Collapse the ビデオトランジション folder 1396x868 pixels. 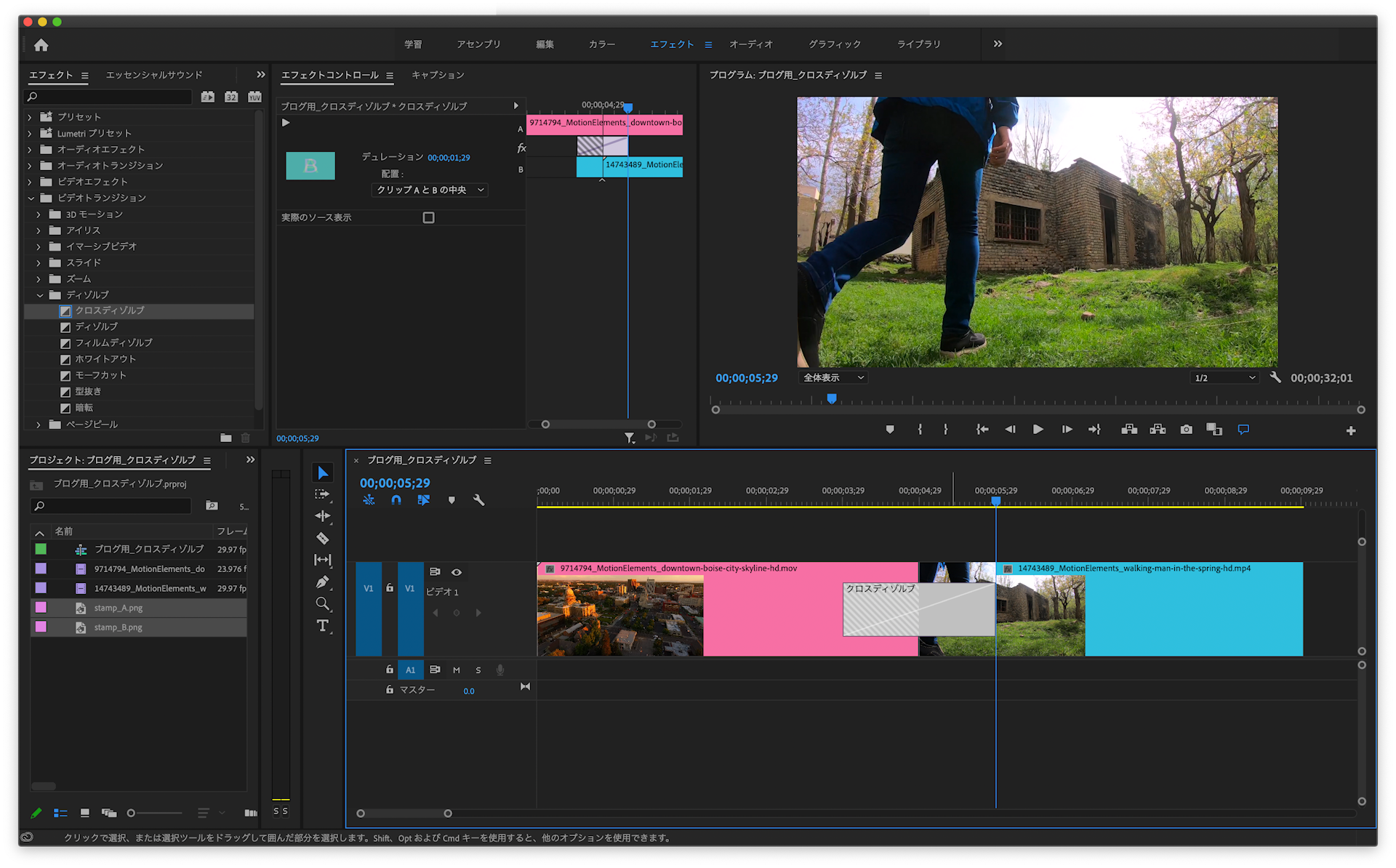(31, 198)
